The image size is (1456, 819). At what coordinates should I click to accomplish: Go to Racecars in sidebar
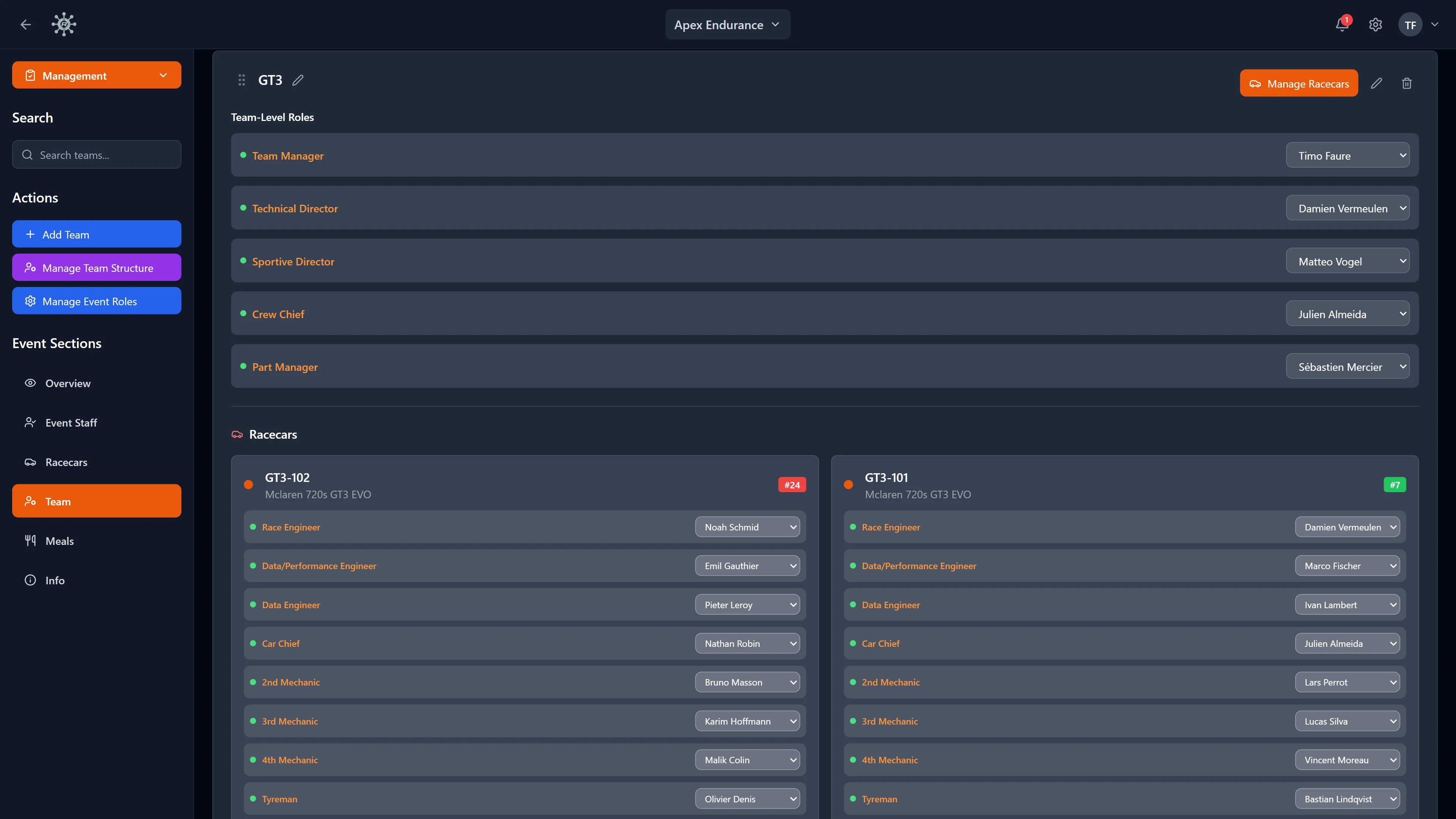tap(97, 462)
